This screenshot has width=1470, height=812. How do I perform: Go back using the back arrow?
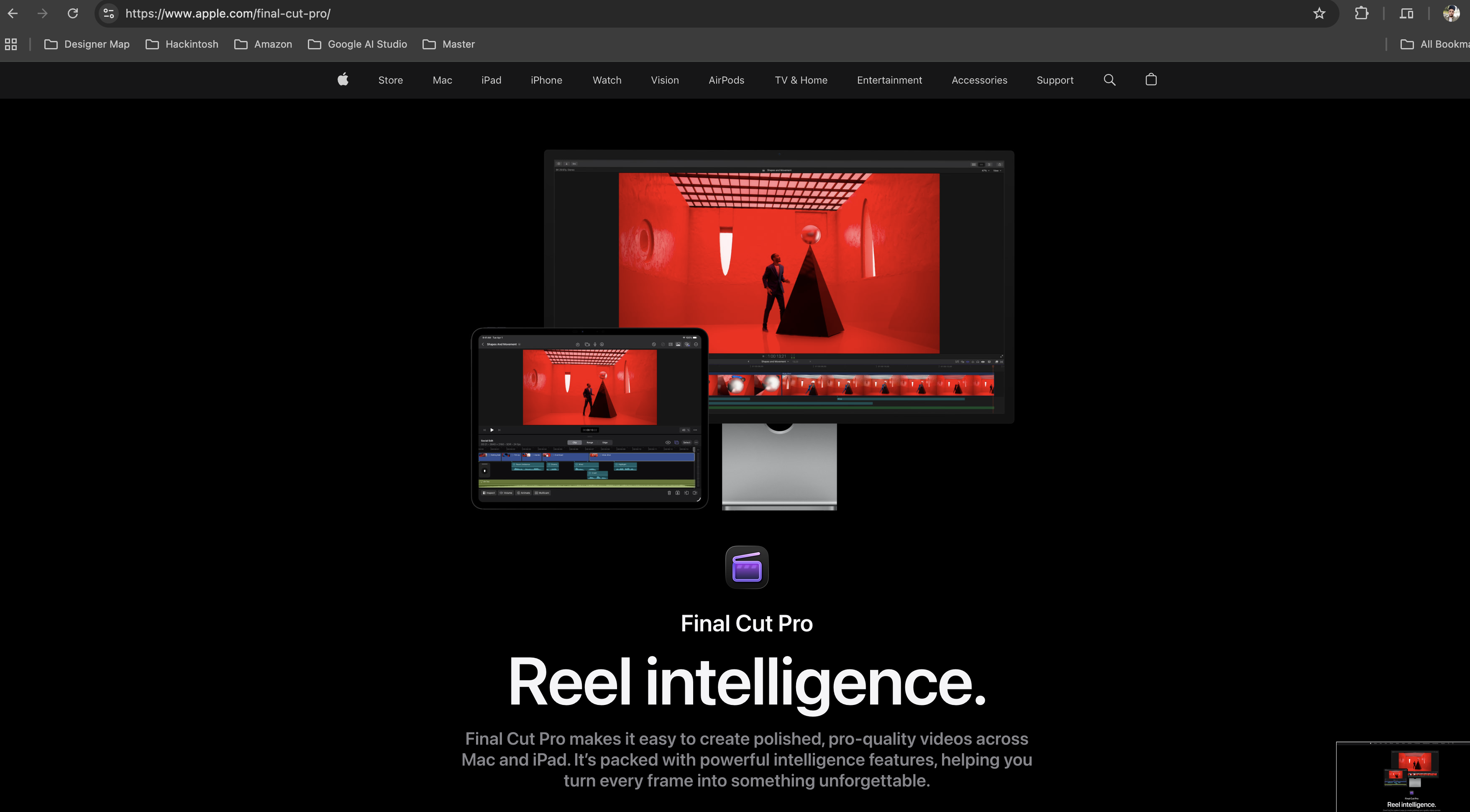(13, 14)
